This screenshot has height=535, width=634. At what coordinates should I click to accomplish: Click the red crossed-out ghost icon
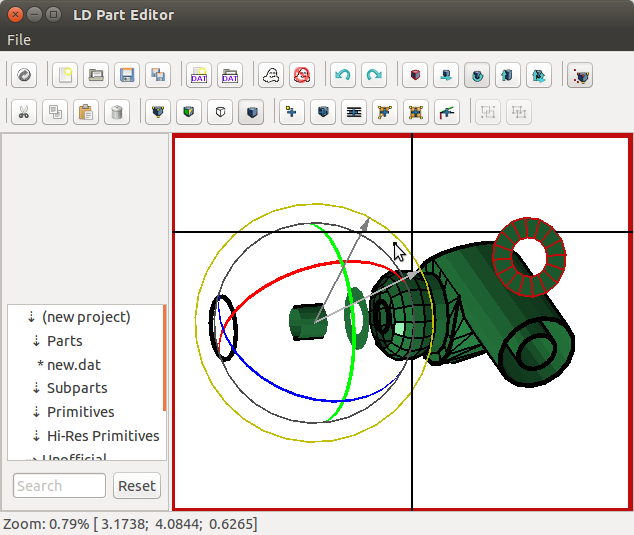[x=301, y=75]
